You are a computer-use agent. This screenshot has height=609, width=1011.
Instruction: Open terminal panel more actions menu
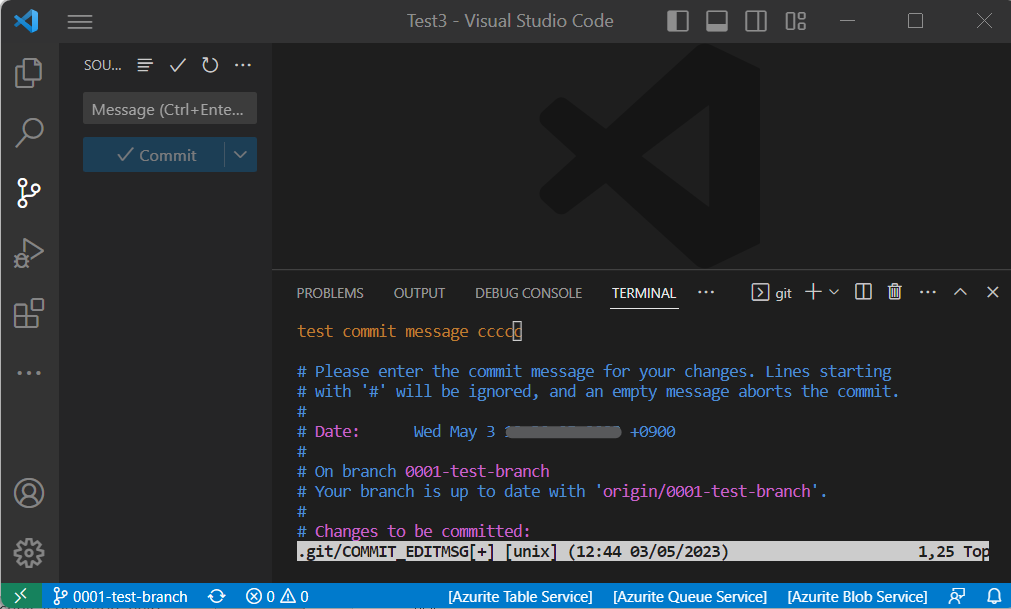[928, 292]
